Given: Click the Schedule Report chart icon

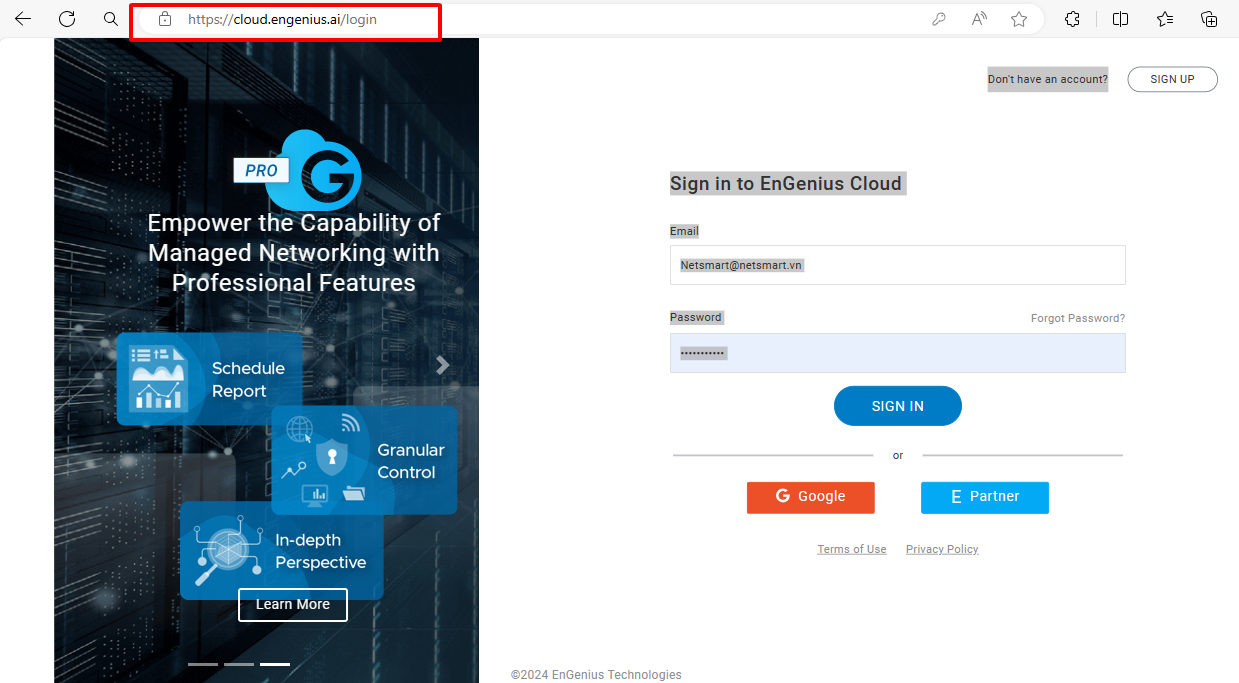Looking at the screenshot, I should pos(158,378).
